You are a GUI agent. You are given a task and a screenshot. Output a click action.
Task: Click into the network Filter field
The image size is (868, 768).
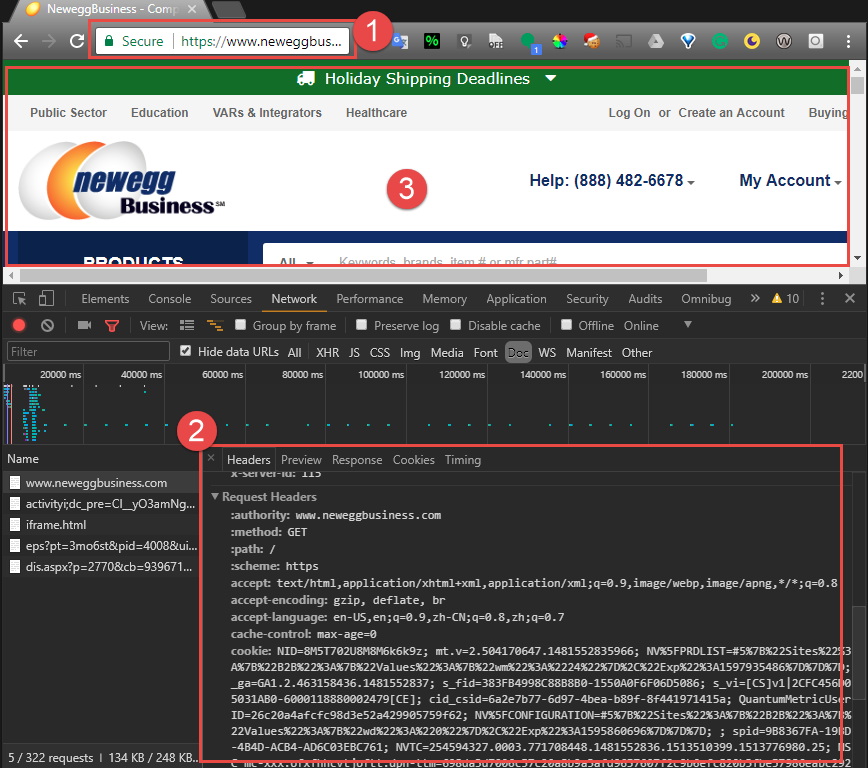point(88,352)
